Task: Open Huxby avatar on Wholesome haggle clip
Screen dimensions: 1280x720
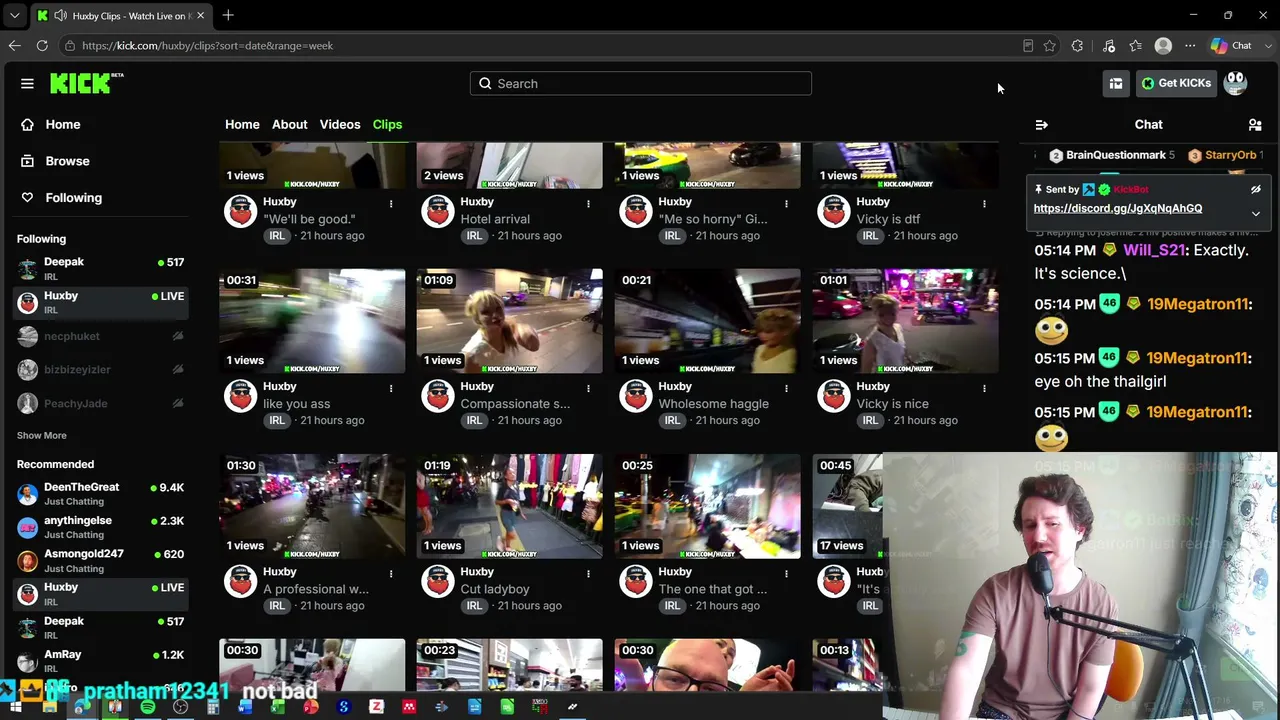Action: [x=635, y=397]
